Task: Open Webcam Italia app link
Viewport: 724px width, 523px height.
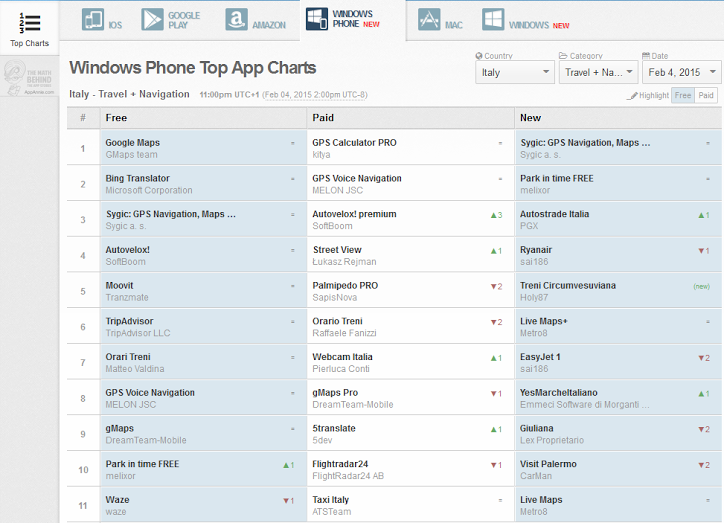Action: coord(342,357)
